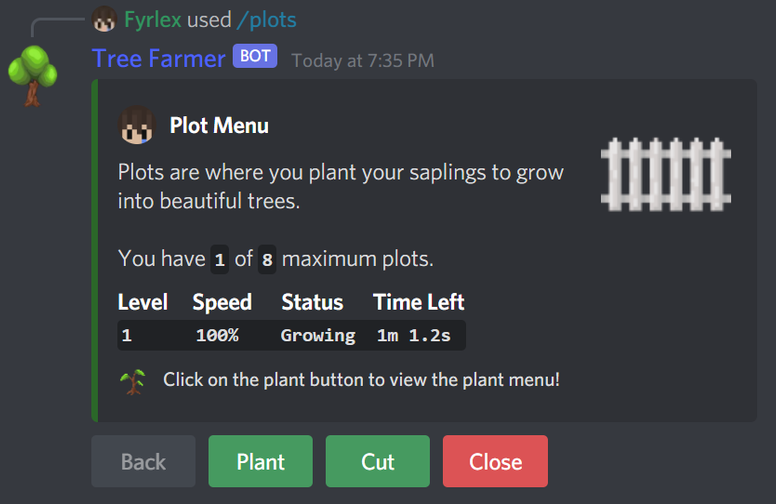Click the BOT tag badge
This screenshot has height=504, width=776.
click(255, 56)
